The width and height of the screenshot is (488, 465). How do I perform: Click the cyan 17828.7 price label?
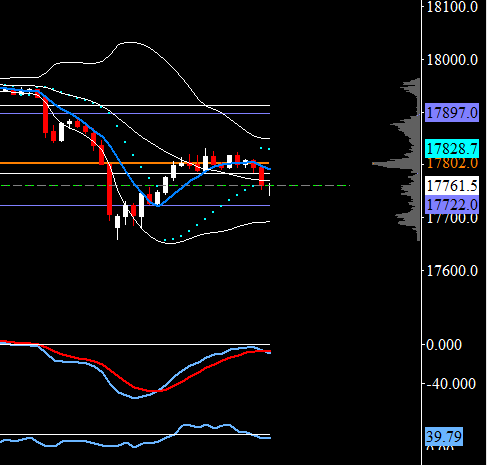point(452,148)
